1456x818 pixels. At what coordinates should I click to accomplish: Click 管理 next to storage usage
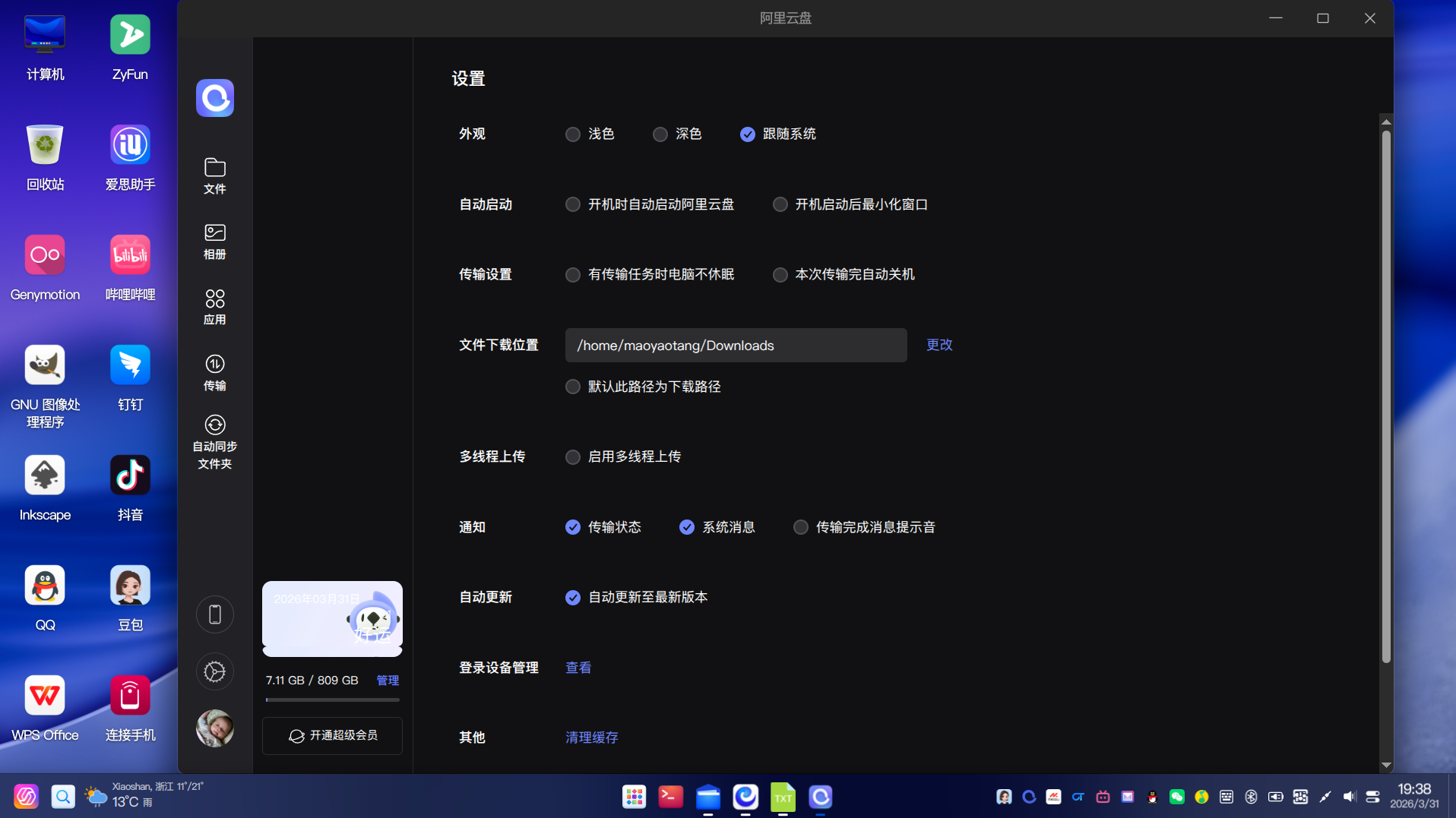(x=388, y=681)
